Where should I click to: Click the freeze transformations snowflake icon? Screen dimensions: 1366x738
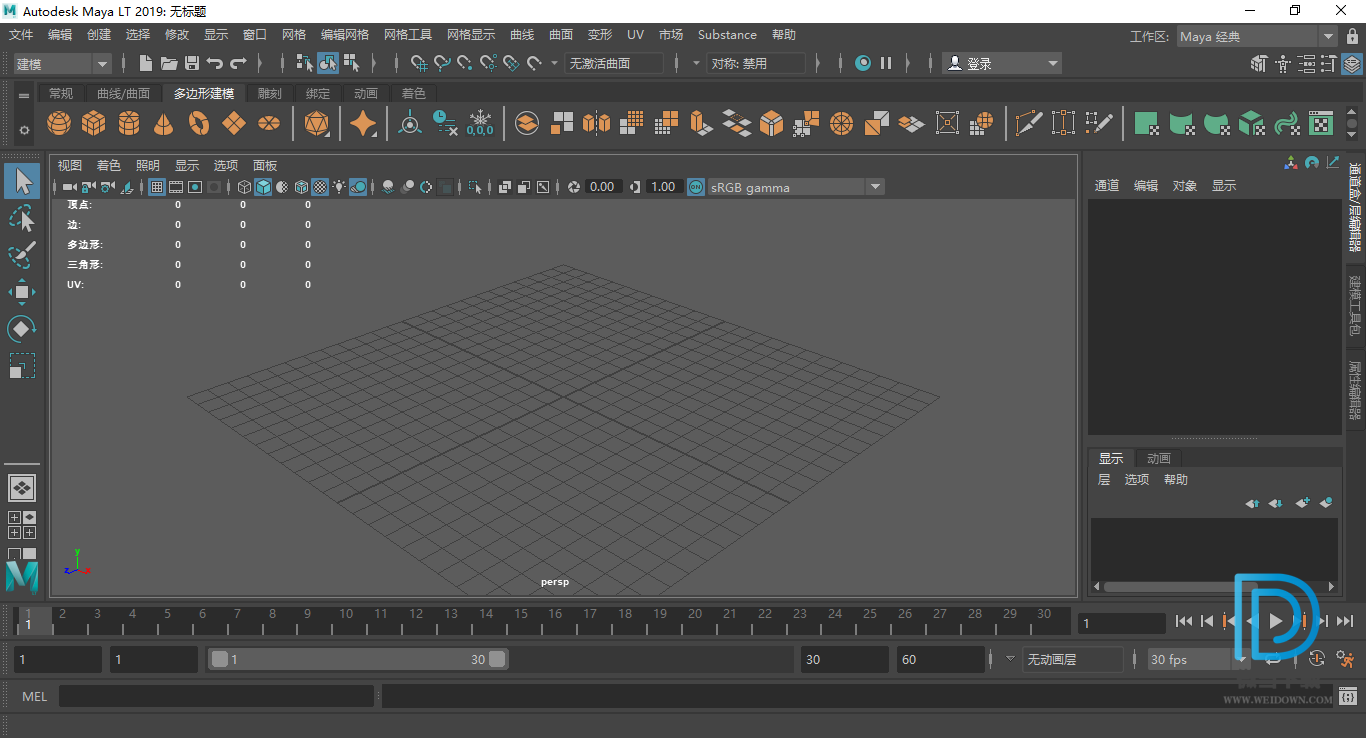480,123
